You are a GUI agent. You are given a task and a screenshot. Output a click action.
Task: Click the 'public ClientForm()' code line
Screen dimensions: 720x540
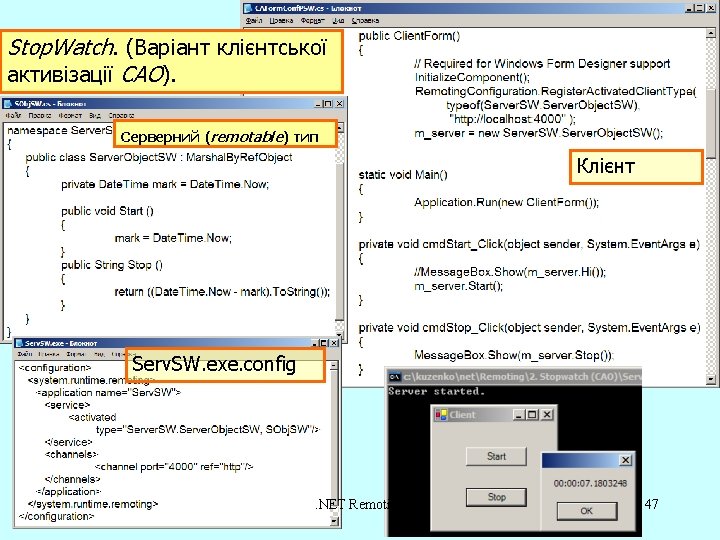coord(409,36)
